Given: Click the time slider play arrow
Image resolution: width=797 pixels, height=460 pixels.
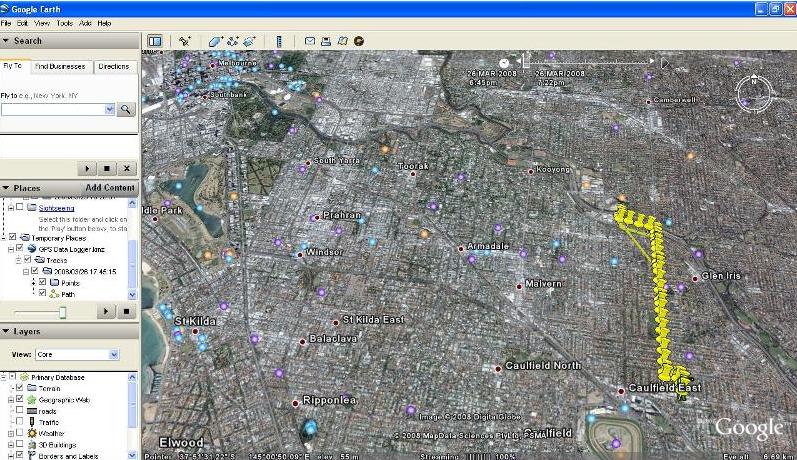Looking at the screenshot, I should pos(664,63).
